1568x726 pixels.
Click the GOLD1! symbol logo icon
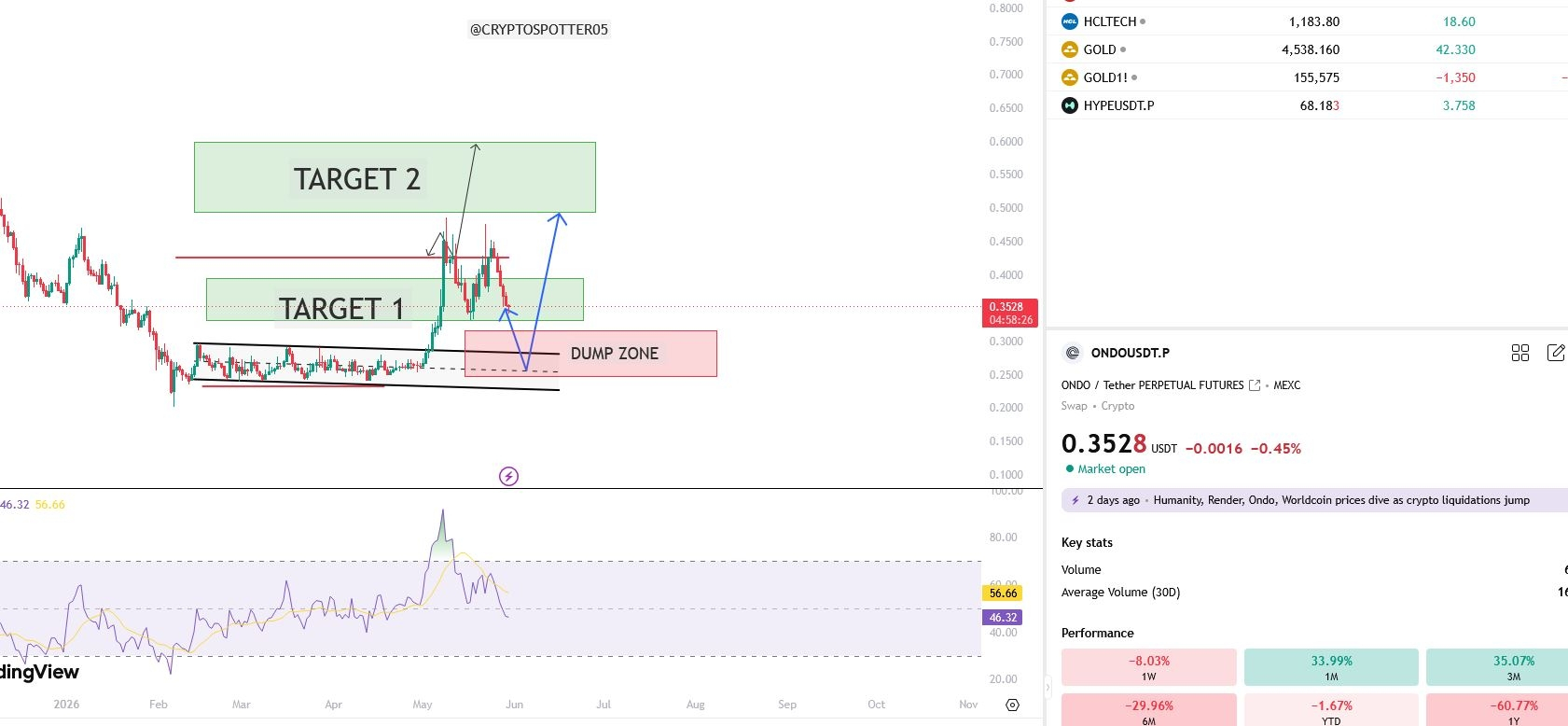(1070, 77)
